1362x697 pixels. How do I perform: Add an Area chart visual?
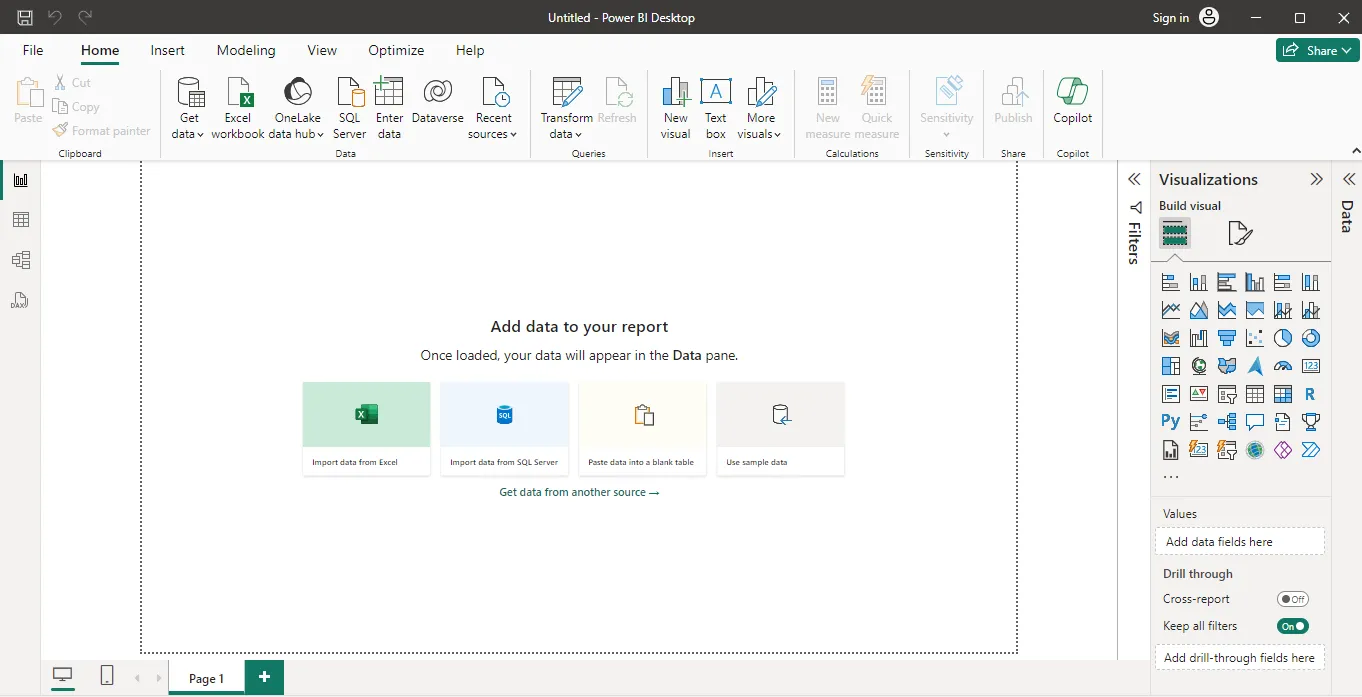pos(1198,311)
